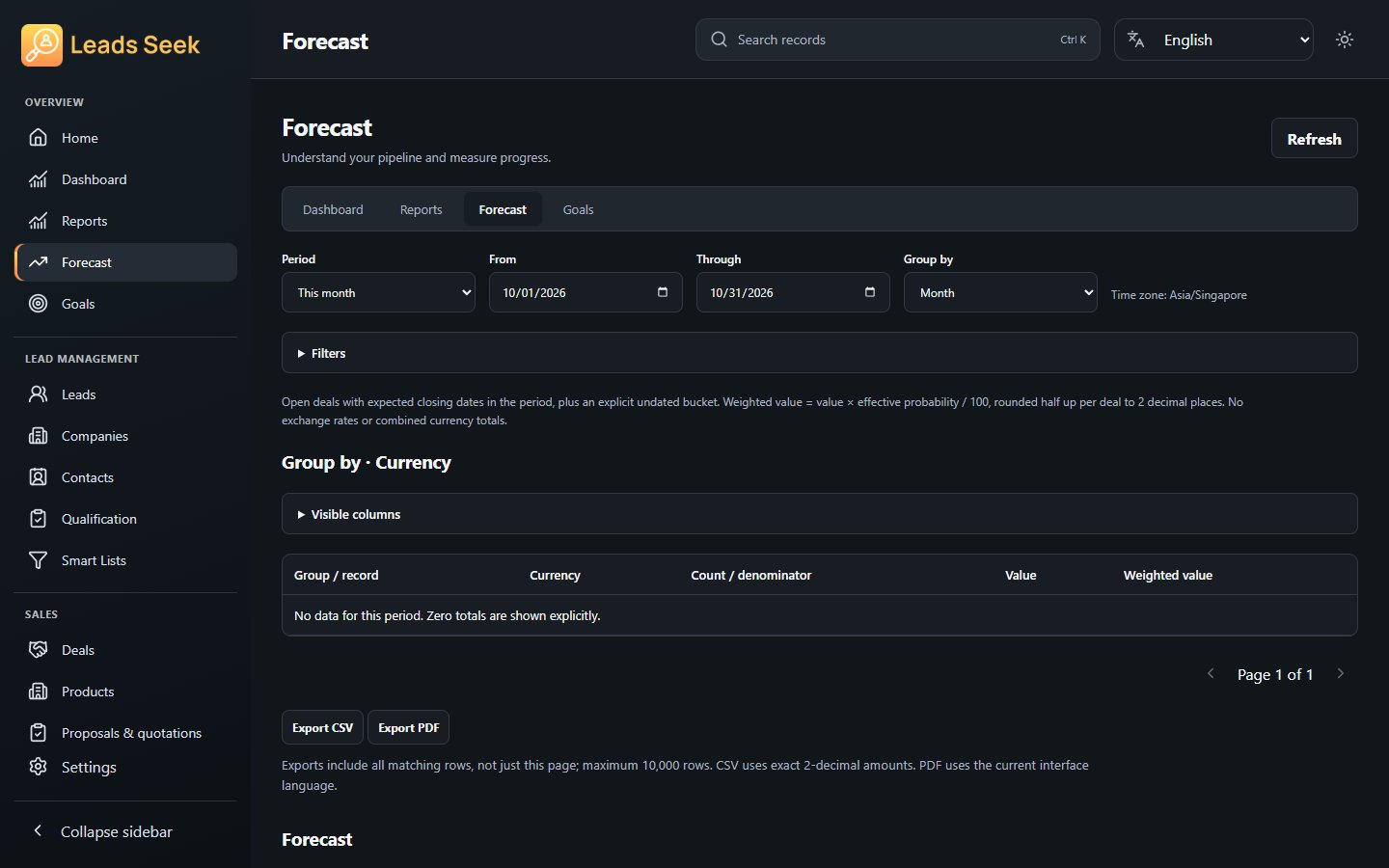Viewport: 1389px width, 868px height.
Task: Click the Leads Seek logo icon
Action: pos(41,44)
